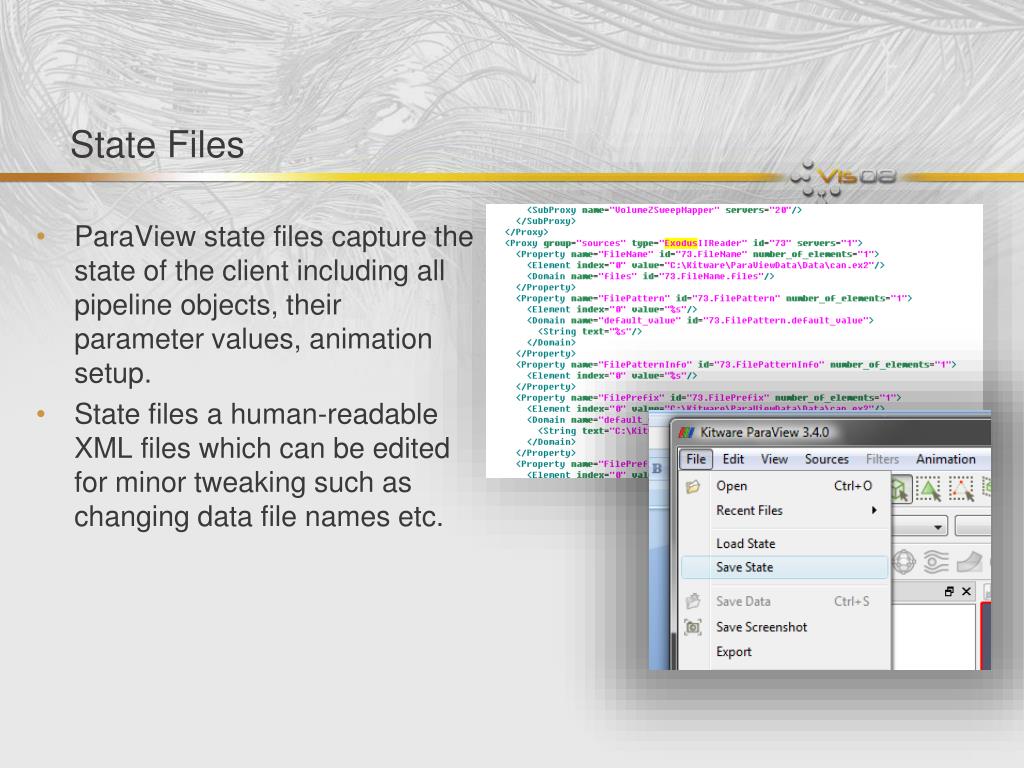This screenshot has width=1024, height=768.
Task: Click the Stream Tracer filter icon
Action: 936,562
